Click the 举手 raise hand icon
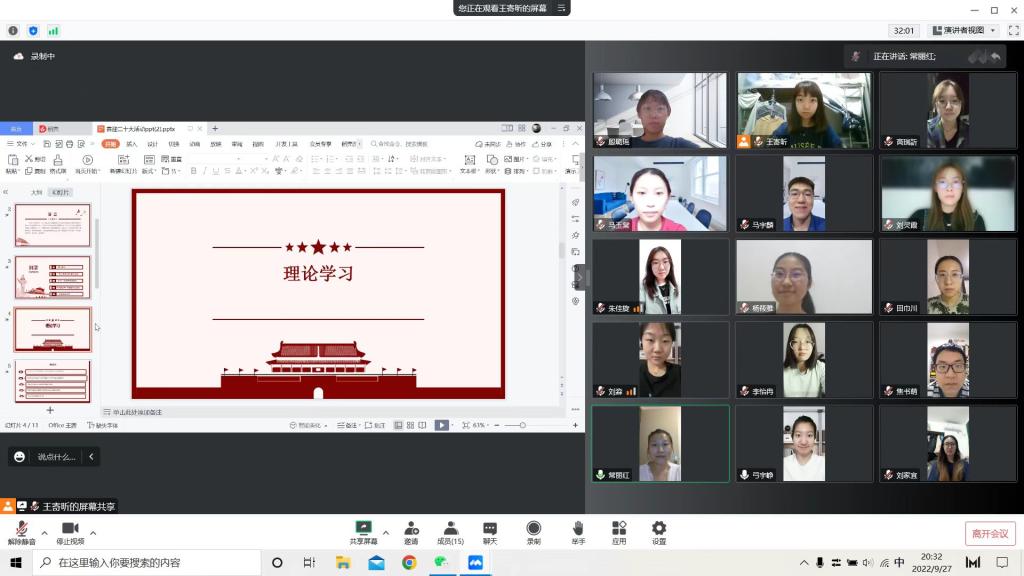This screenshot has height=576, width=1024. click(578, 532)
